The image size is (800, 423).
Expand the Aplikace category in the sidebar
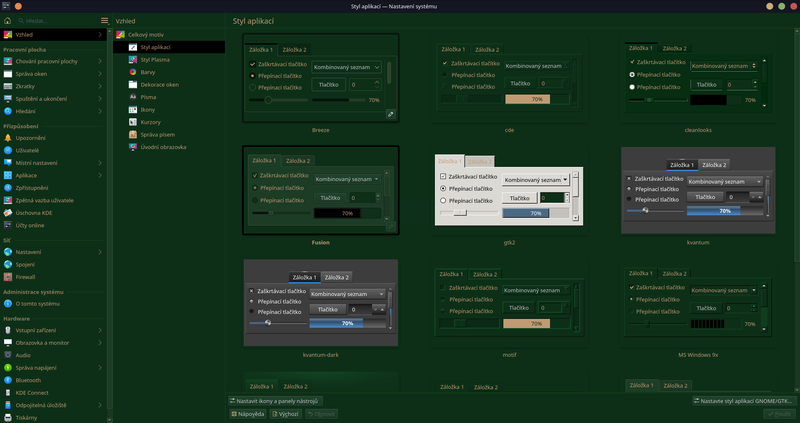tap(8, 174)
